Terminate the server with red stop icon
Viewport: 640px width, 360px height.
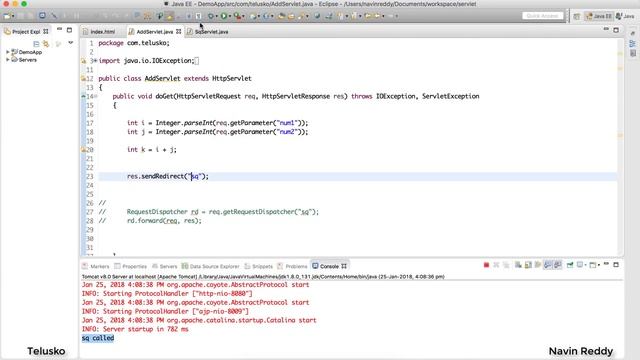click(x=486, y=265)
